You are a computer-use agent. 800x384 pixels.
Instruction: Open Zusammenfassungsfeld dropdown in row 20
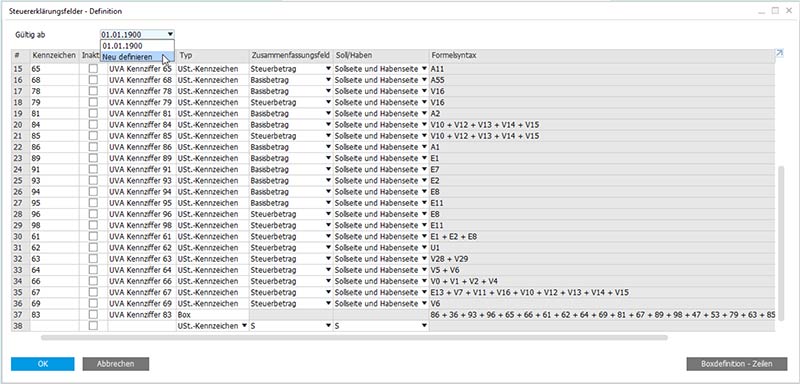(328, 125)
